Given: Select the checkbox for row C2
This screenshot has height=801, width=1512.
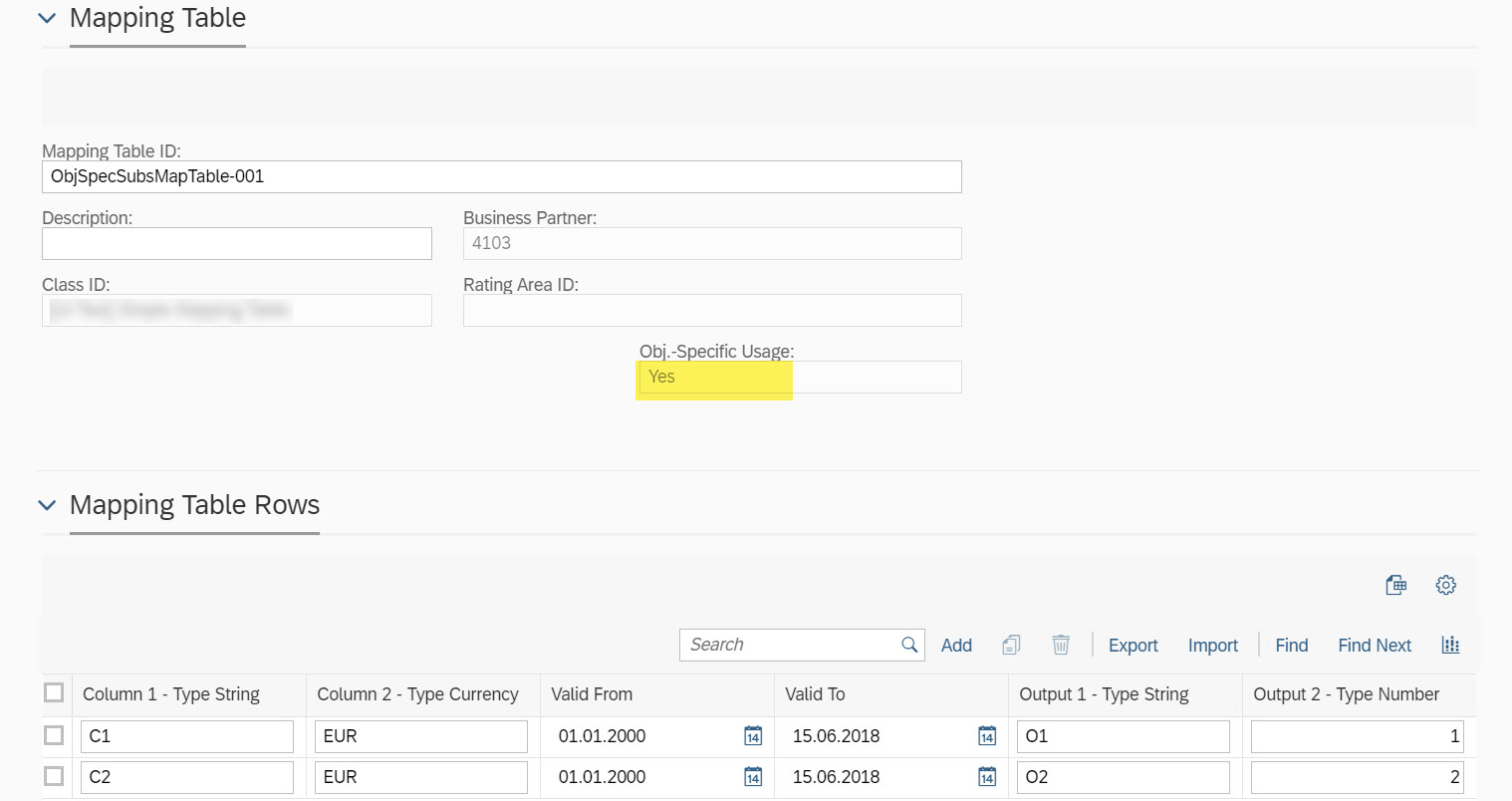Looking at the screenshot, I should (54, 777).
